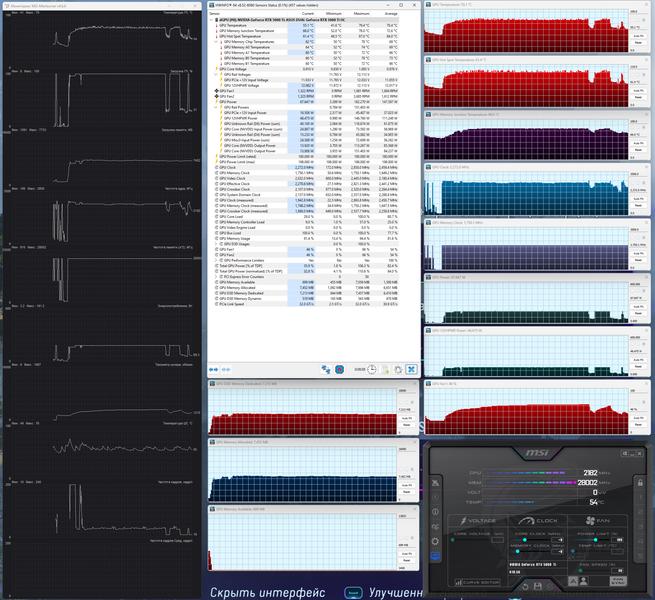
Task: Click the speedometer icon in CLOCK header
Action: coord(526,521)
